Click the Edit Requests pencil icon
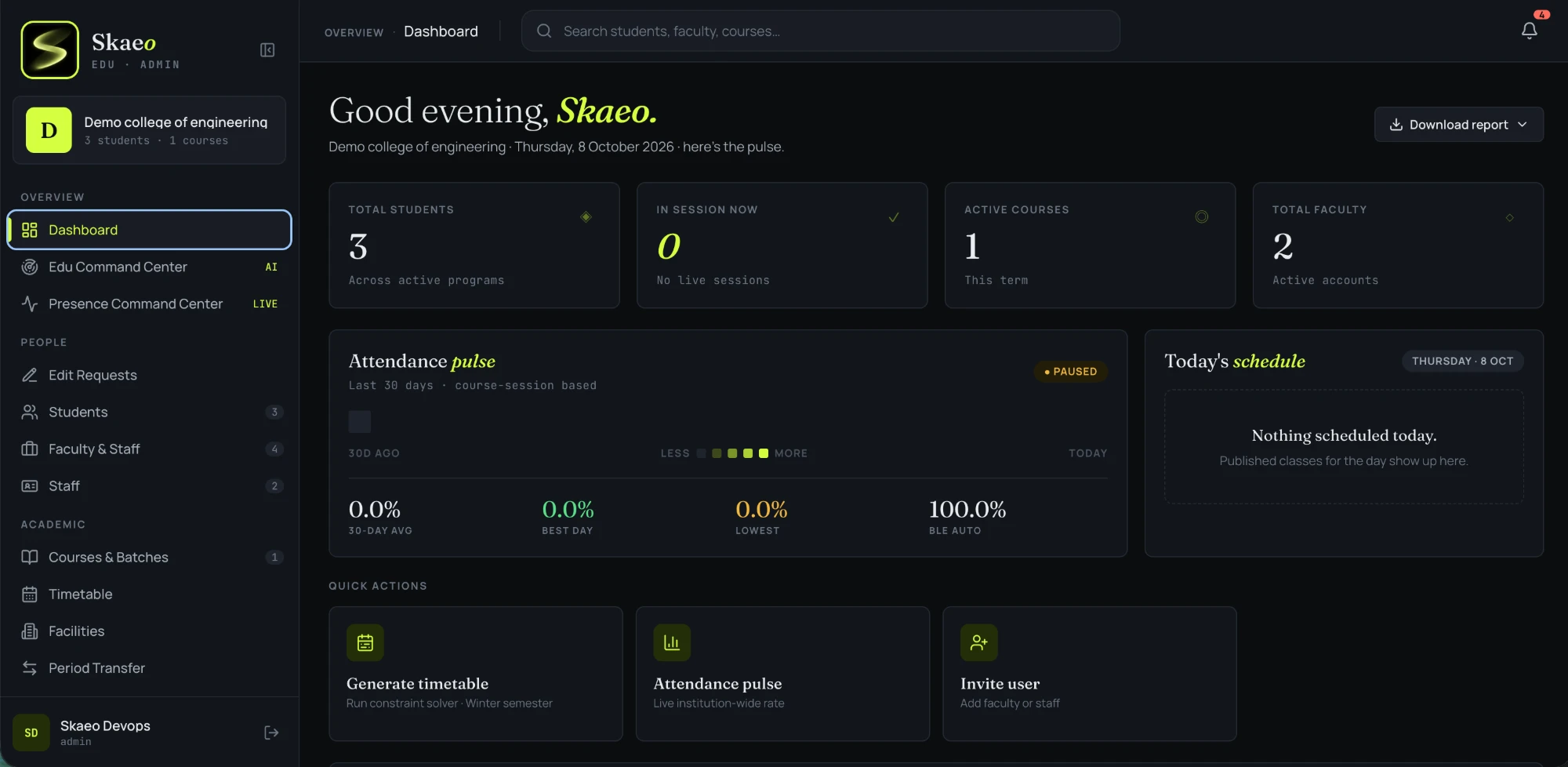Viewport: 1568px width, 767px height. 30,375
